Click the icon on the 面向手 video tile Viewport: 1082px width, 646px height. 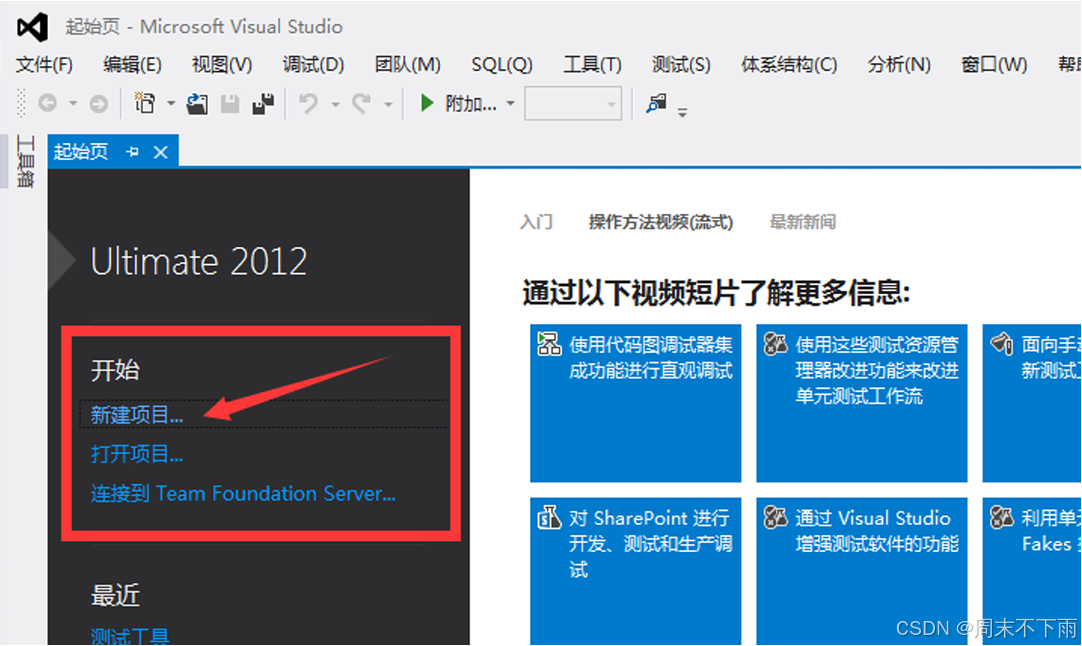1001,344
